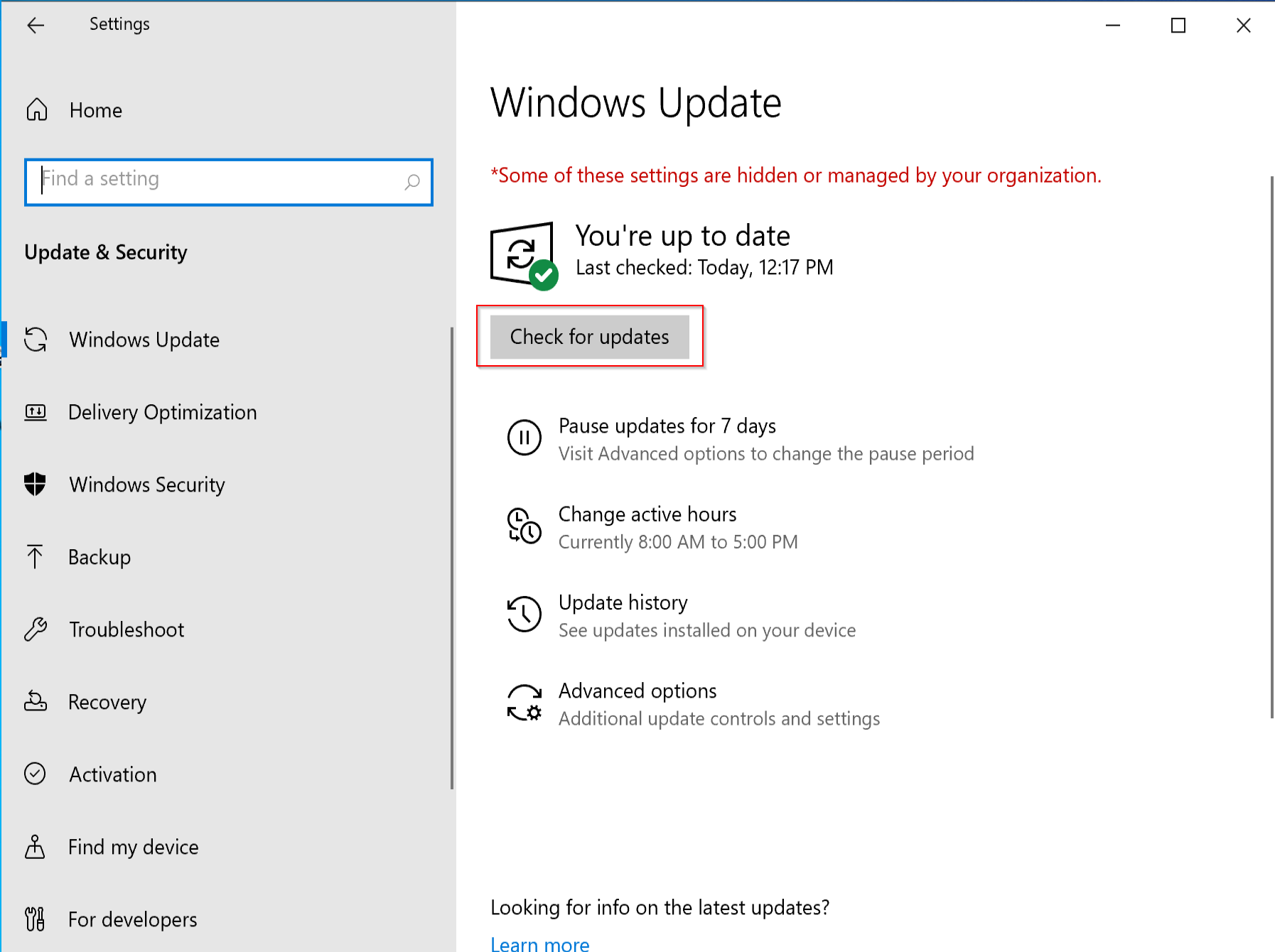Click the Delivery Optimization icon
Image resolution: width=1275 pixels, height=952 pixels.
[36, 412]
